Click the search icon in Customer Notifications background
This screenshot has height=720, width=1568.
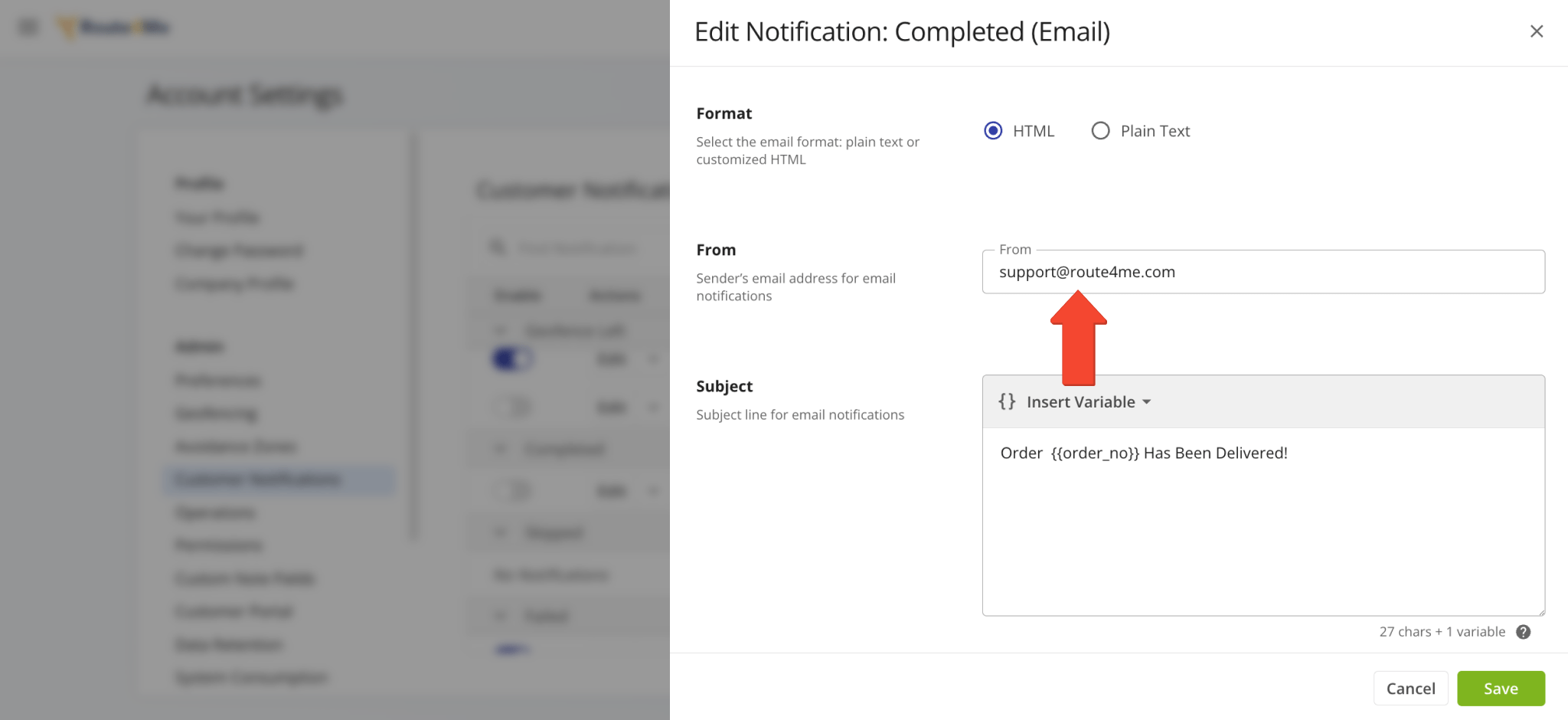pos(498,247)
